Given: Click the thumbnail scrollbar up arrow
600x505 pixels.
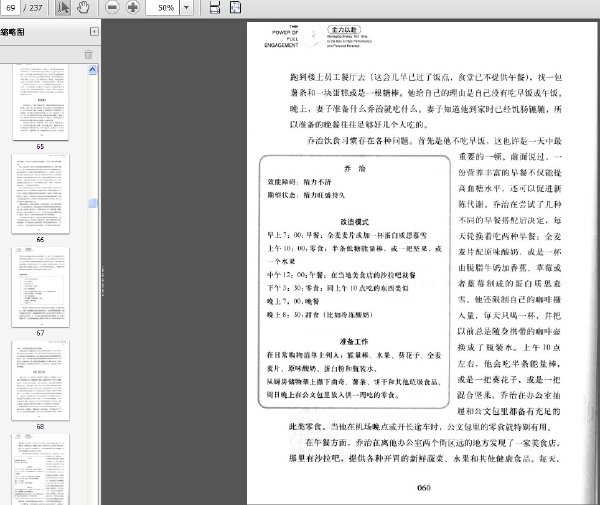Looking at the screenshot, I should pyautogui.click(x=92, y=70).
